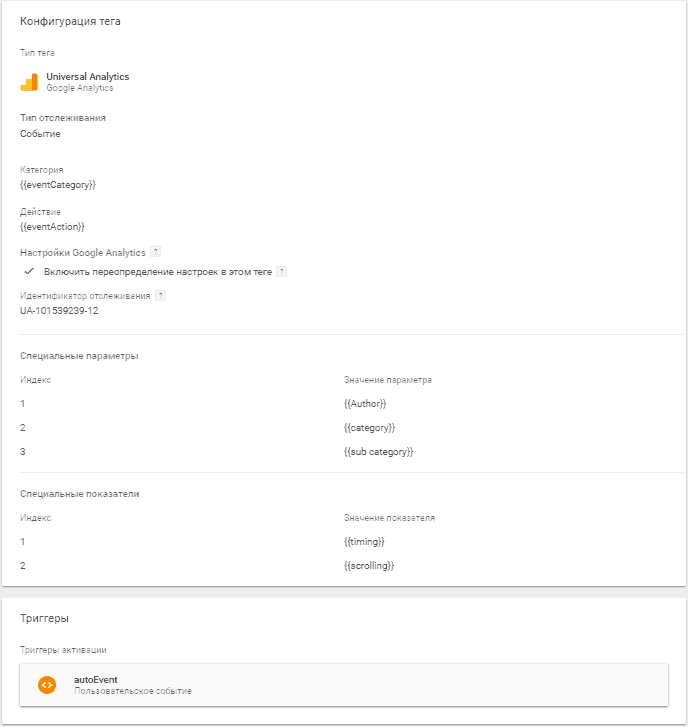The height and width of the screenshot is (727, 688).
Task: Click the Конфигурация тега section header
Action: click(70, 21)
